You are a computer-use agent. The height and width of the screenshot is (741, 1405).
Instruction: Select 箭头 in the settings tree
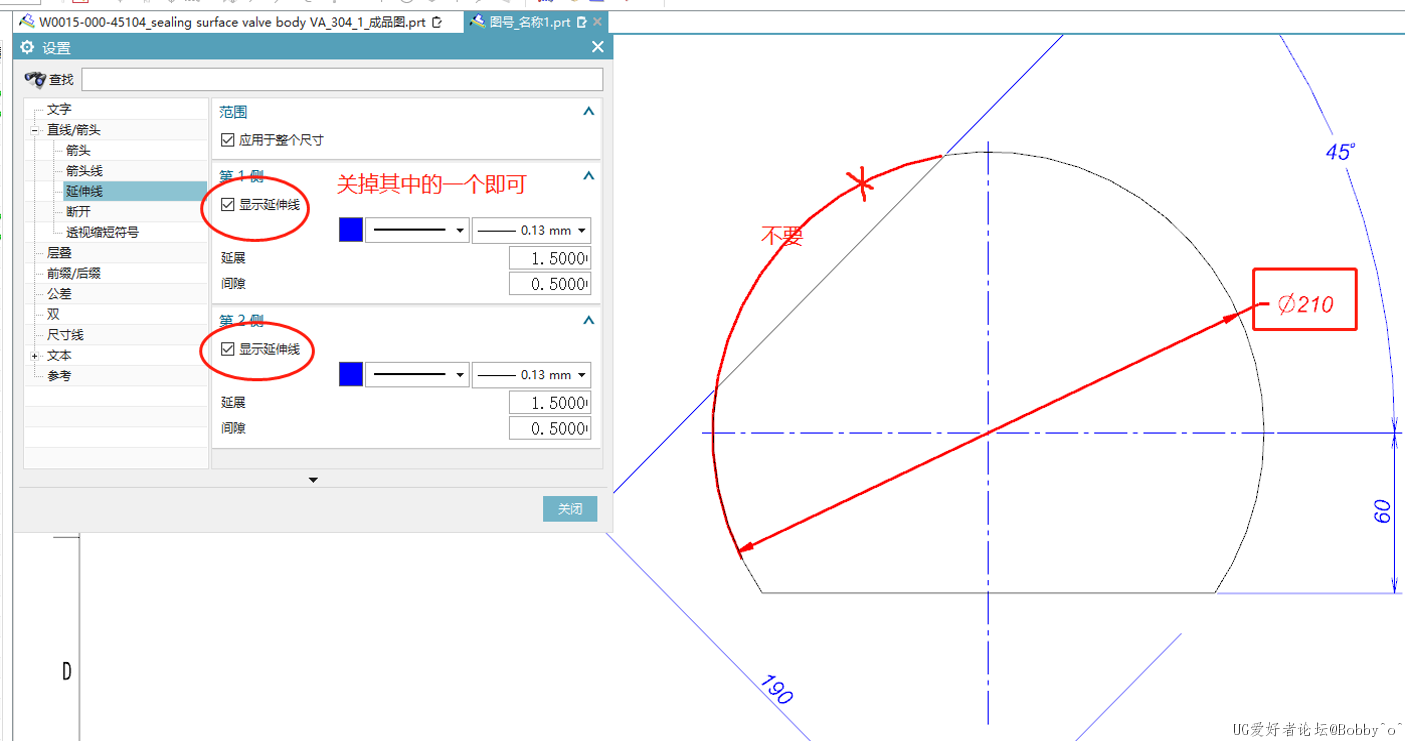[78, 150]
